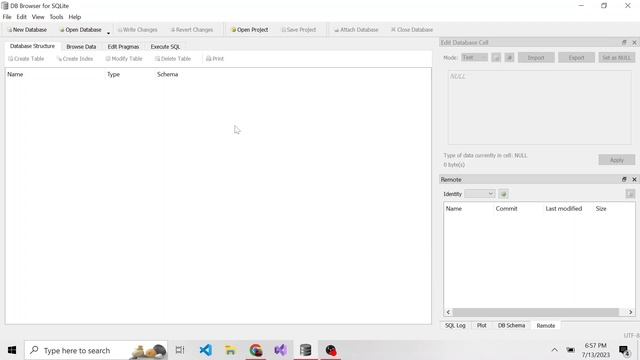Open the Windows Start menu
The image size is (640, 360).
[12, 350]
